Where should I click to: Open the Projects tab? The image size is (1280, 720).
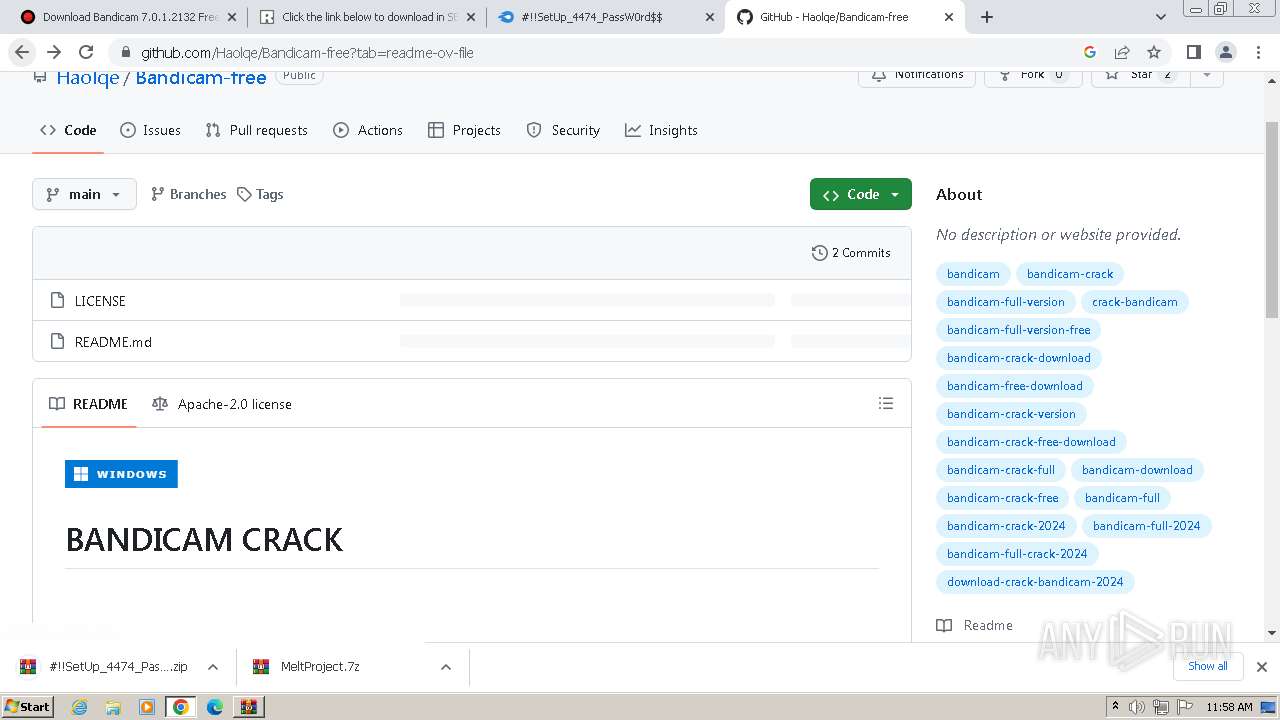(x=464, y=130)
